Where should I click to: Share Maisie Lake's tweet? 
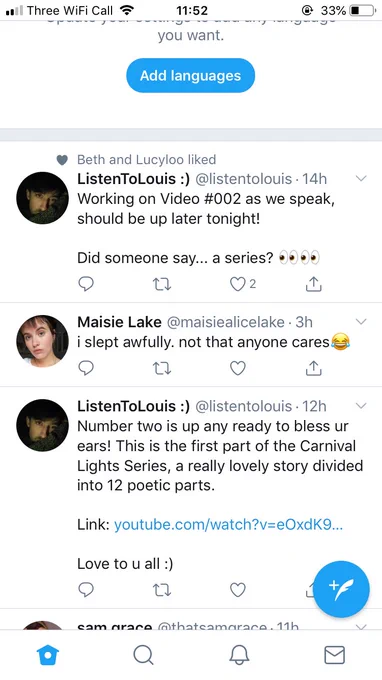tap(313, 368)
